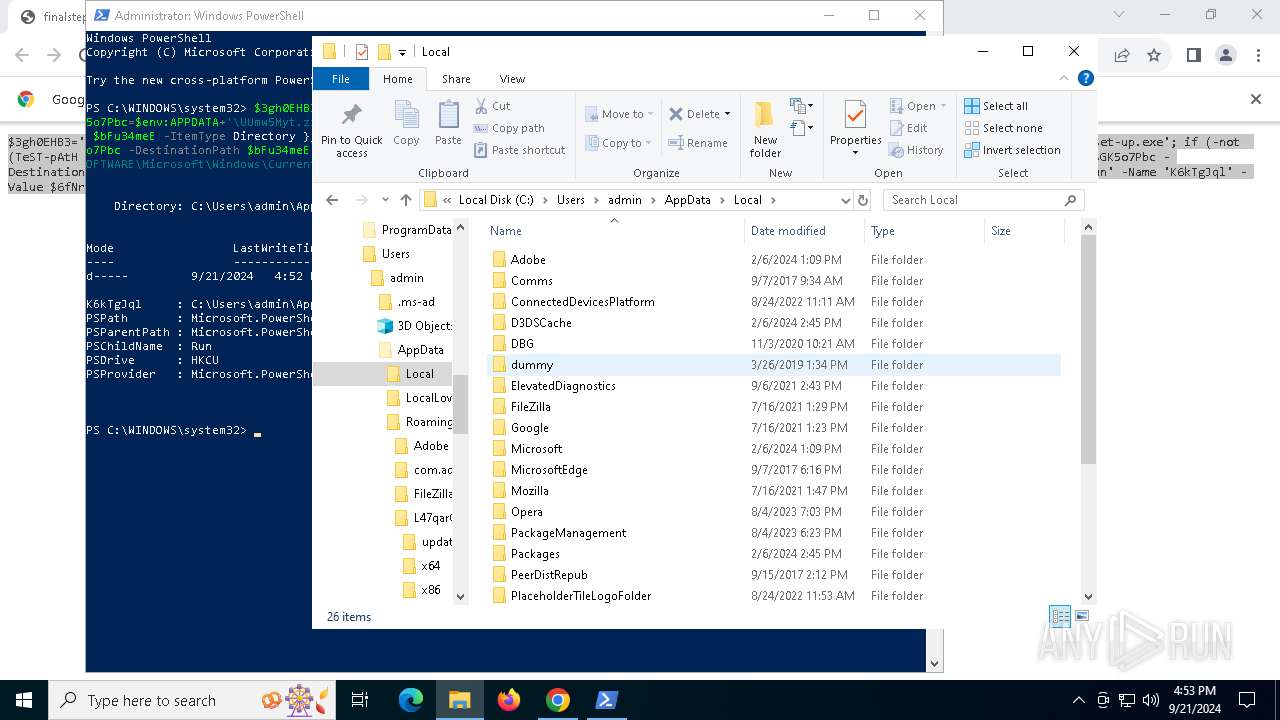Open PowerShell from the taskbar
The width and height of the screenshot is (1280, 720).
(607, 700)
